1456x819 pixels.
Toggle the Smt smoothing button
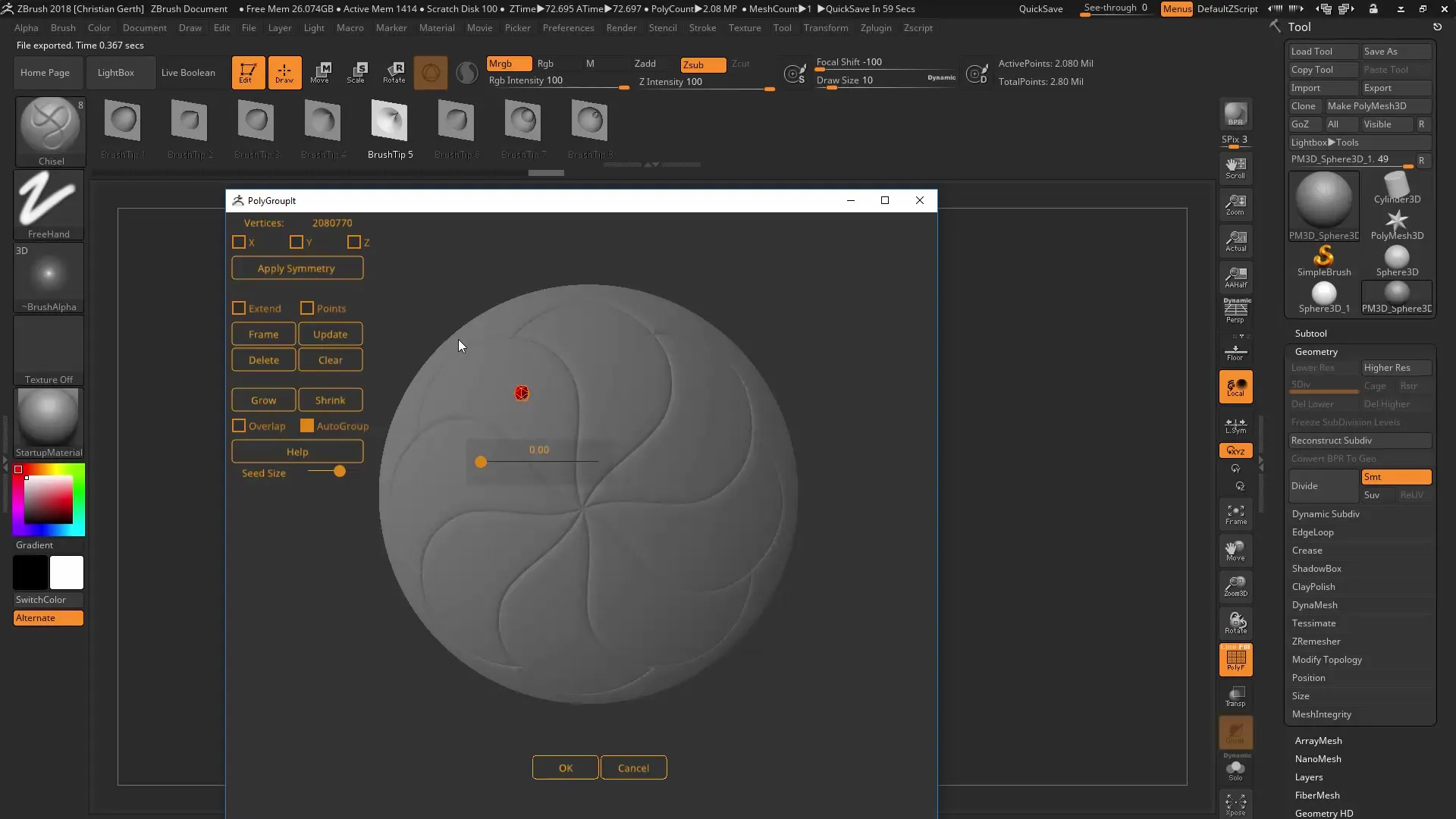click(1396, 477)
